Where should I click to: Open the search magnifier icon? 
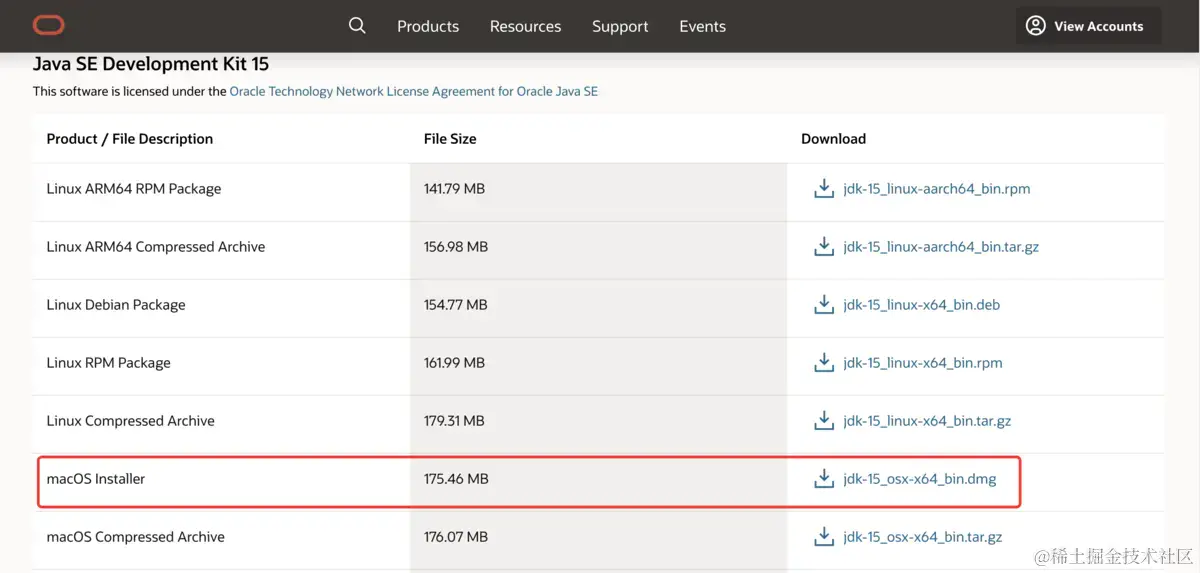[x=357, y=26]
